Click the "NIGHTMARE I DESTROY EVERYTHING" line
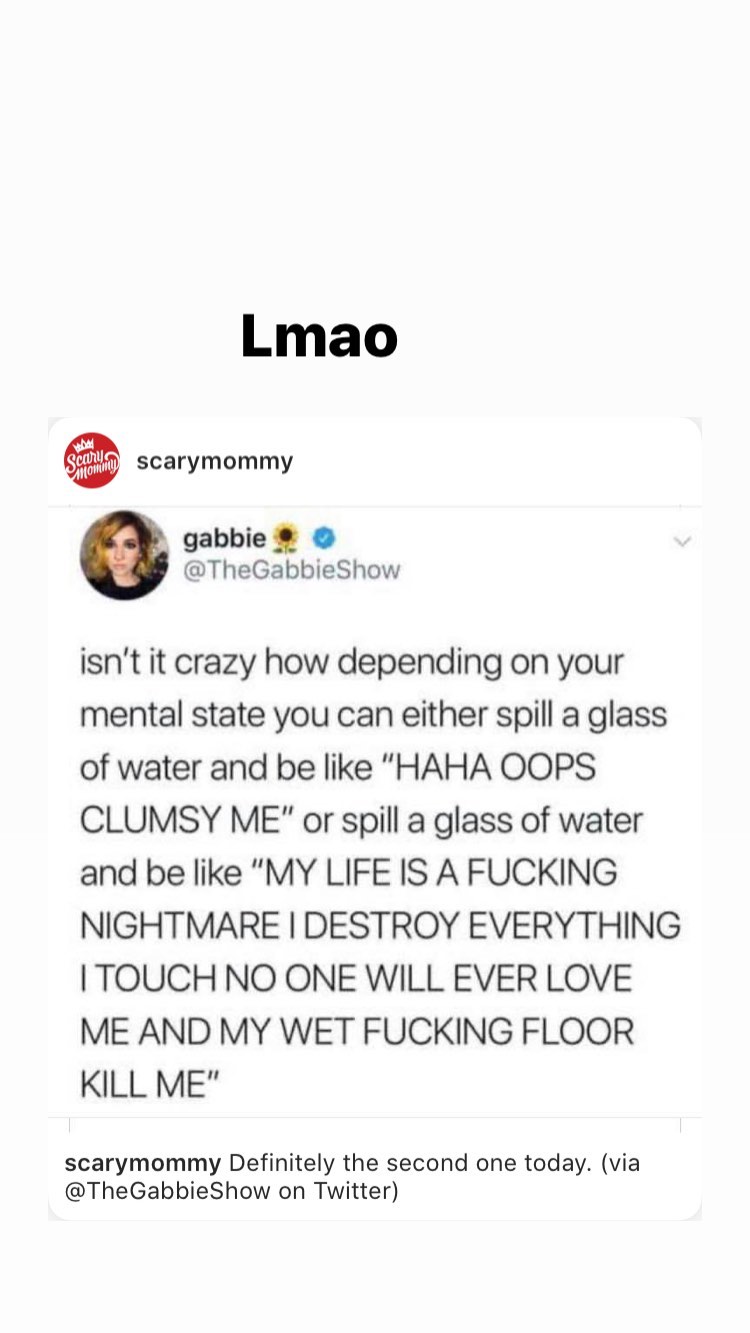This screenshot has width=750, height=1333. coord(380,925)
